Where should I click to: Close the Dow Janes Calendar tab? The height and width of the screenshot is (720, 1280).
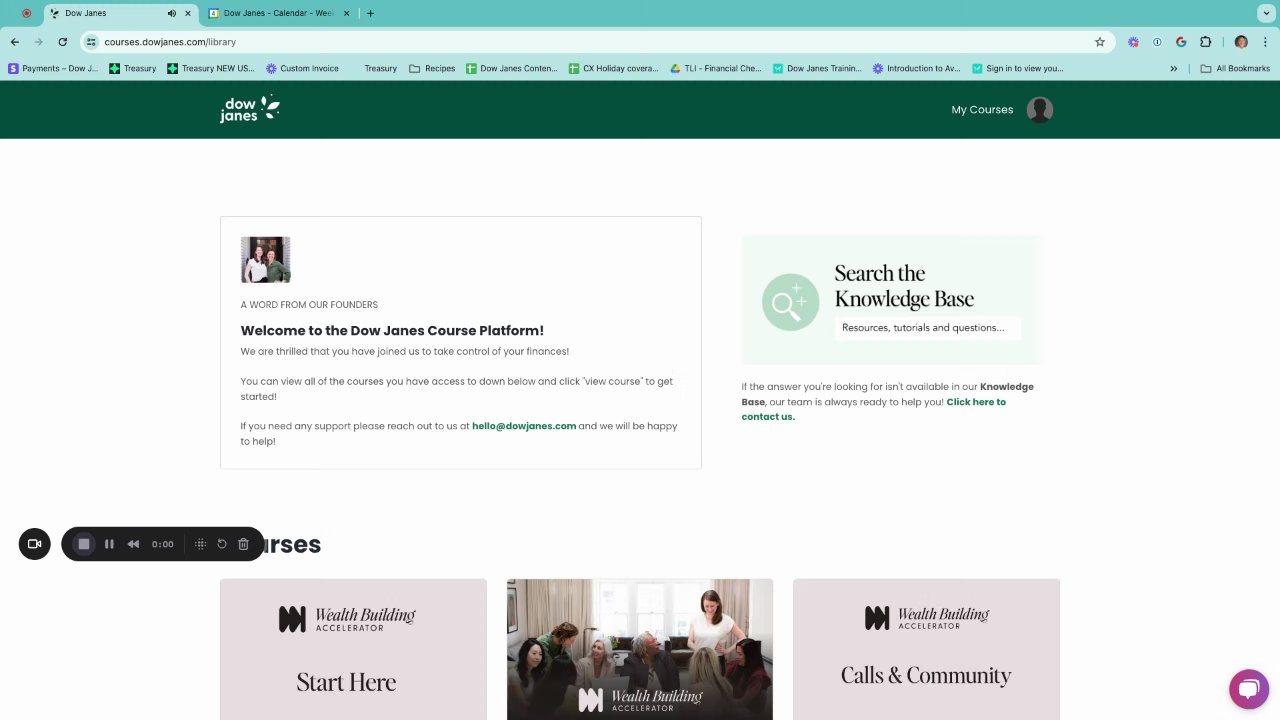346,13
